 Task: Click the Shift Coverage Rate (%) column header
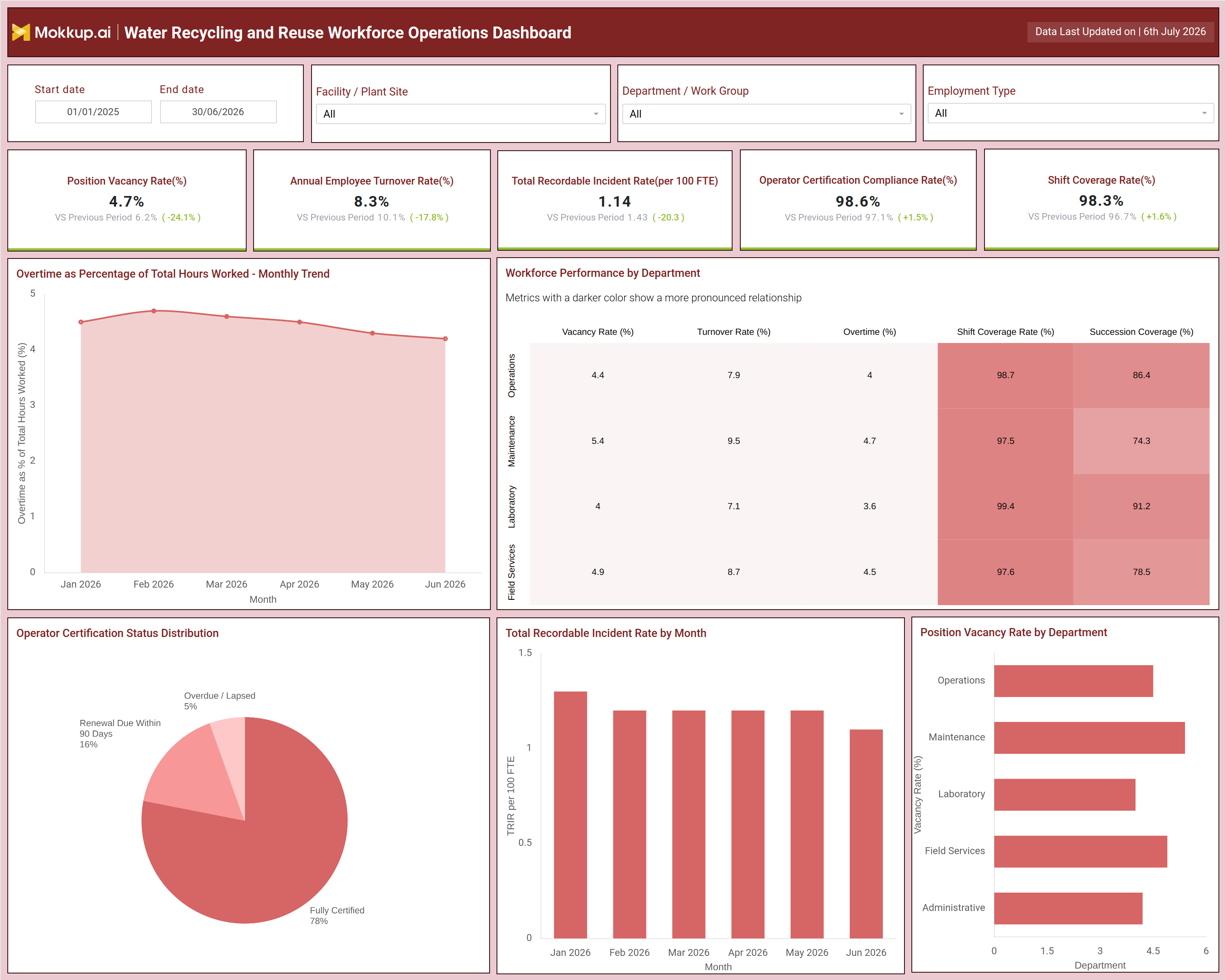coord(1005,332)
